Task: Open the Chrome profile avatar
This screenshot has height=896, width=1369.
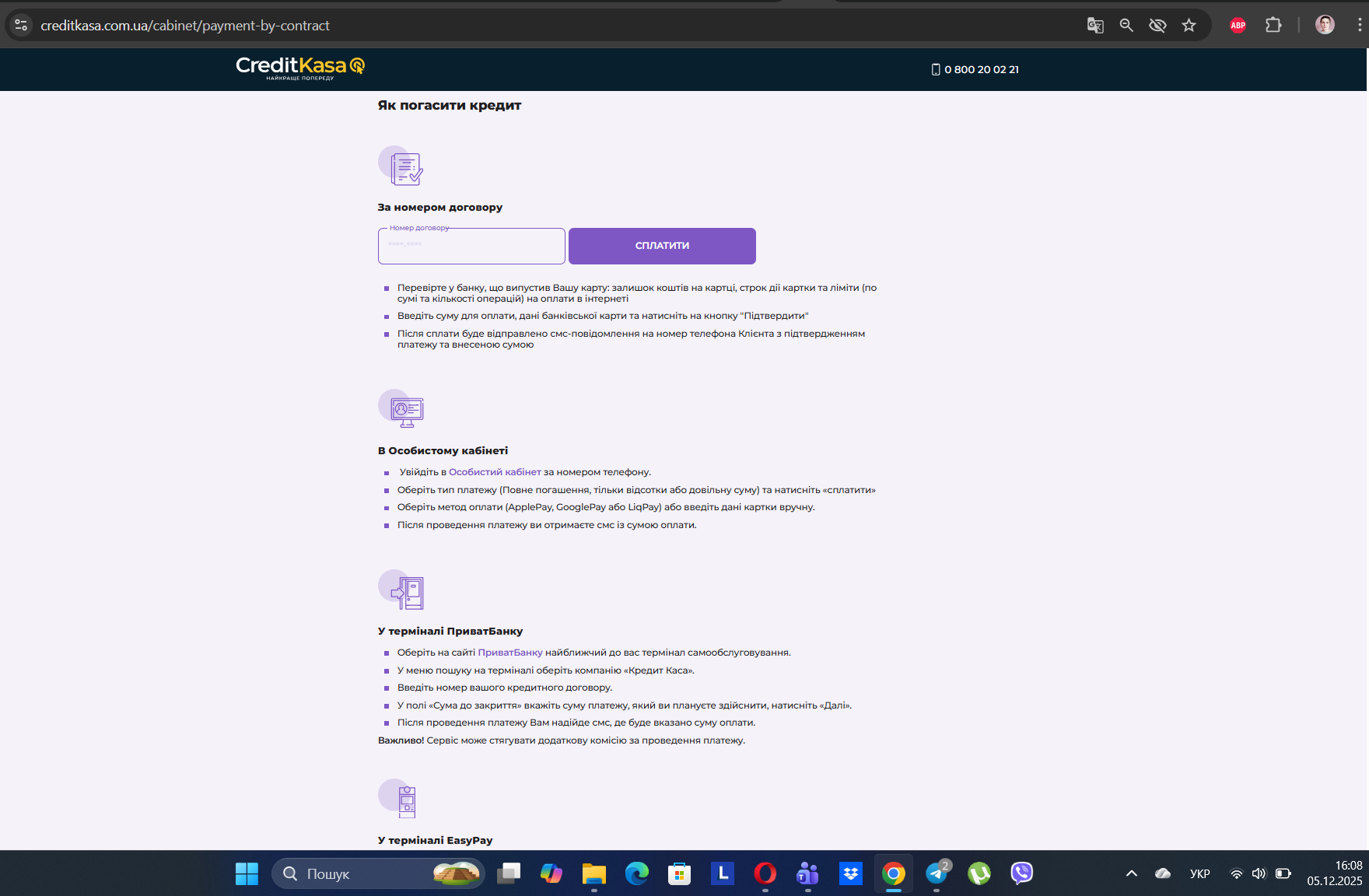Action: [1325, 25]
